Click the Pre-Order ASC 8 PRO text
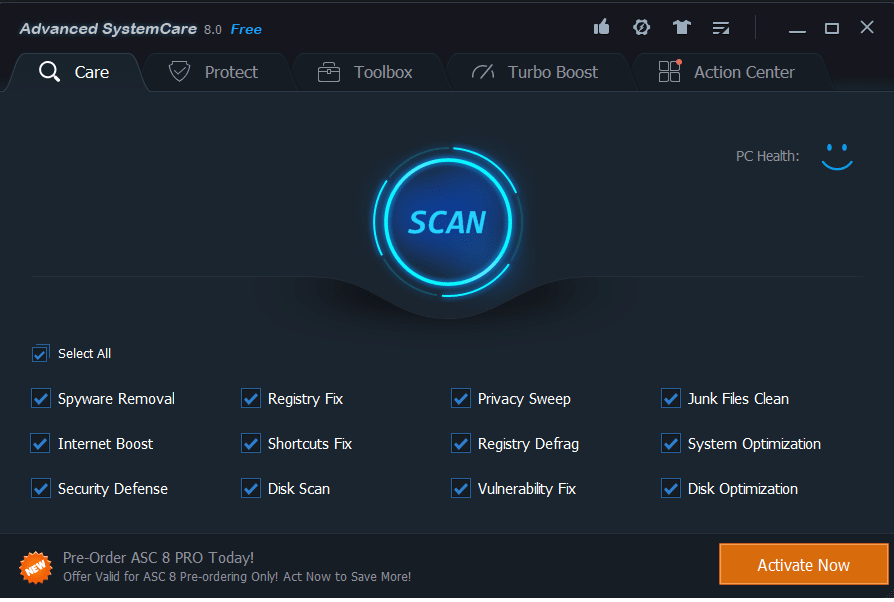 pyautogui.click(x=158, y=557)
